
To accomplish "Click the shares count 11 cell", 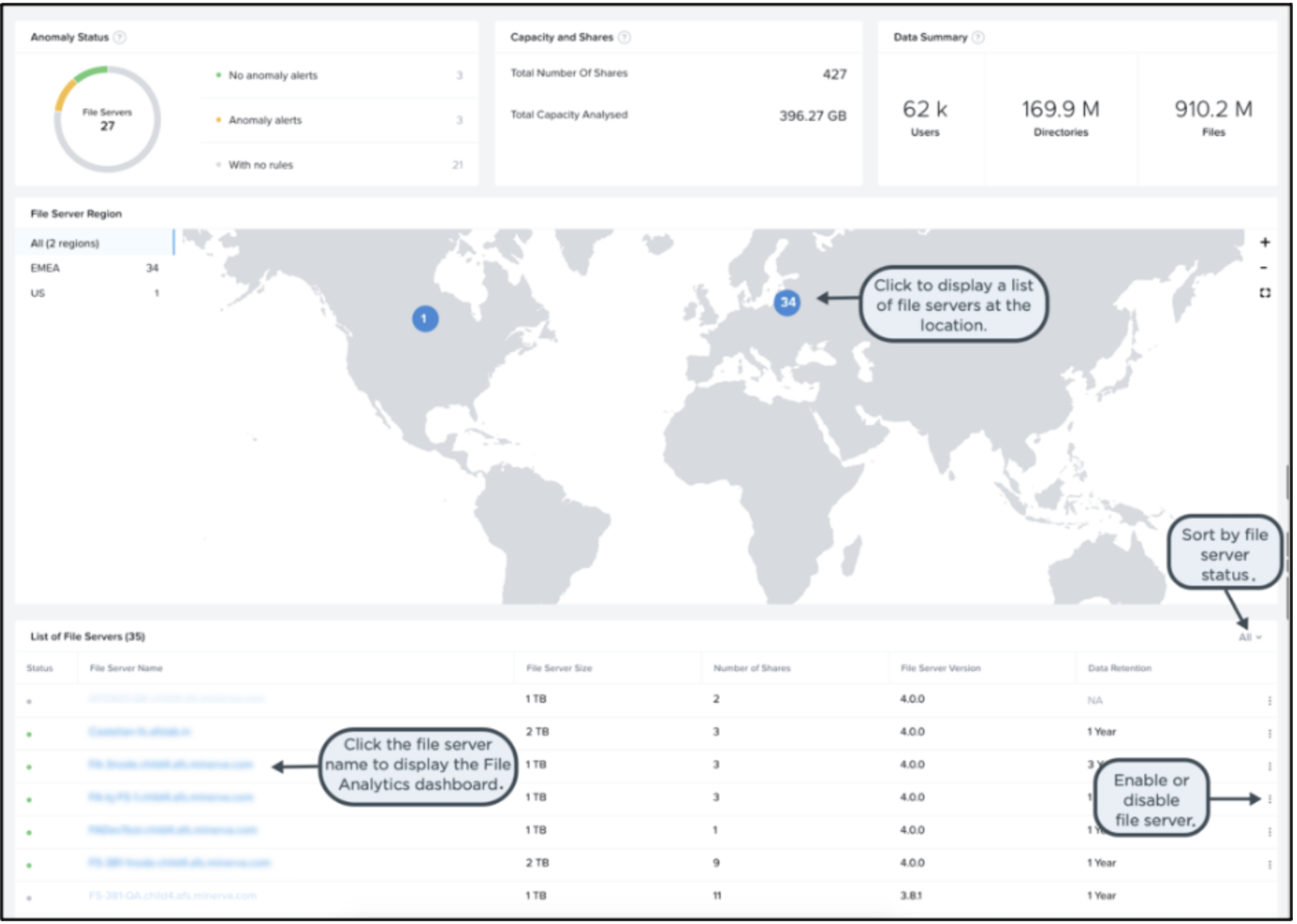I will click(717, 896).
